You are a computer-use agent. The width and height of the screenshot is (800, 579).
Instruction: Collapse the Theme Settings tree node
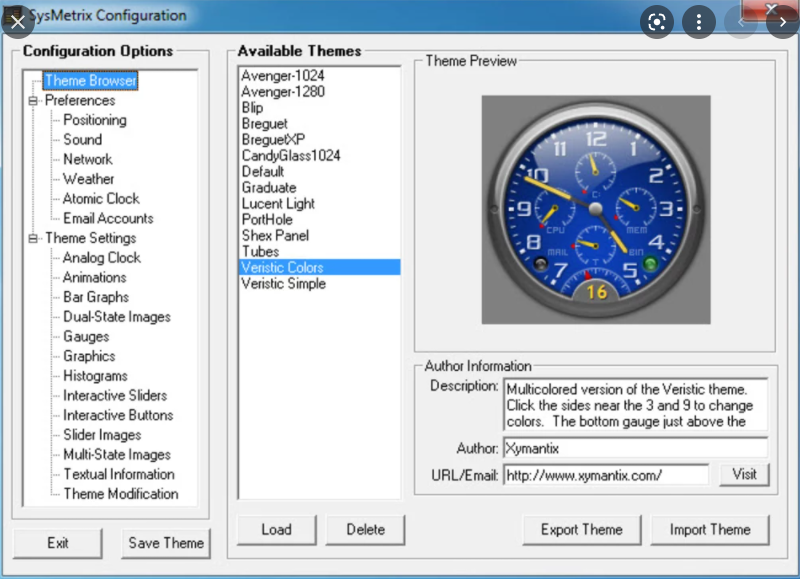(x=33, y=238)
